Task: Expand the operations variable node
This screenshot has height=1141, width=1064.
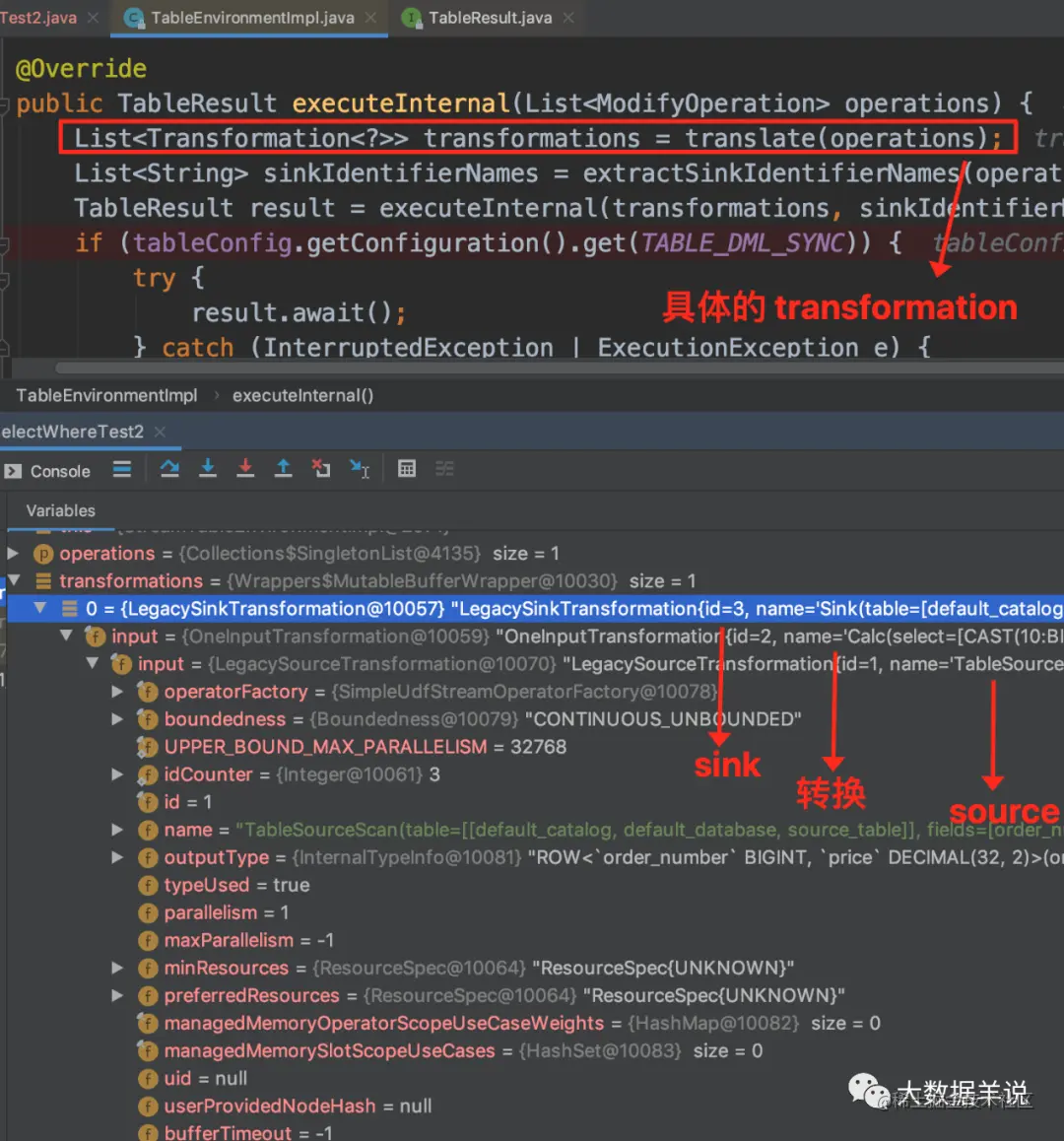Action: click(x=13, y=553)
